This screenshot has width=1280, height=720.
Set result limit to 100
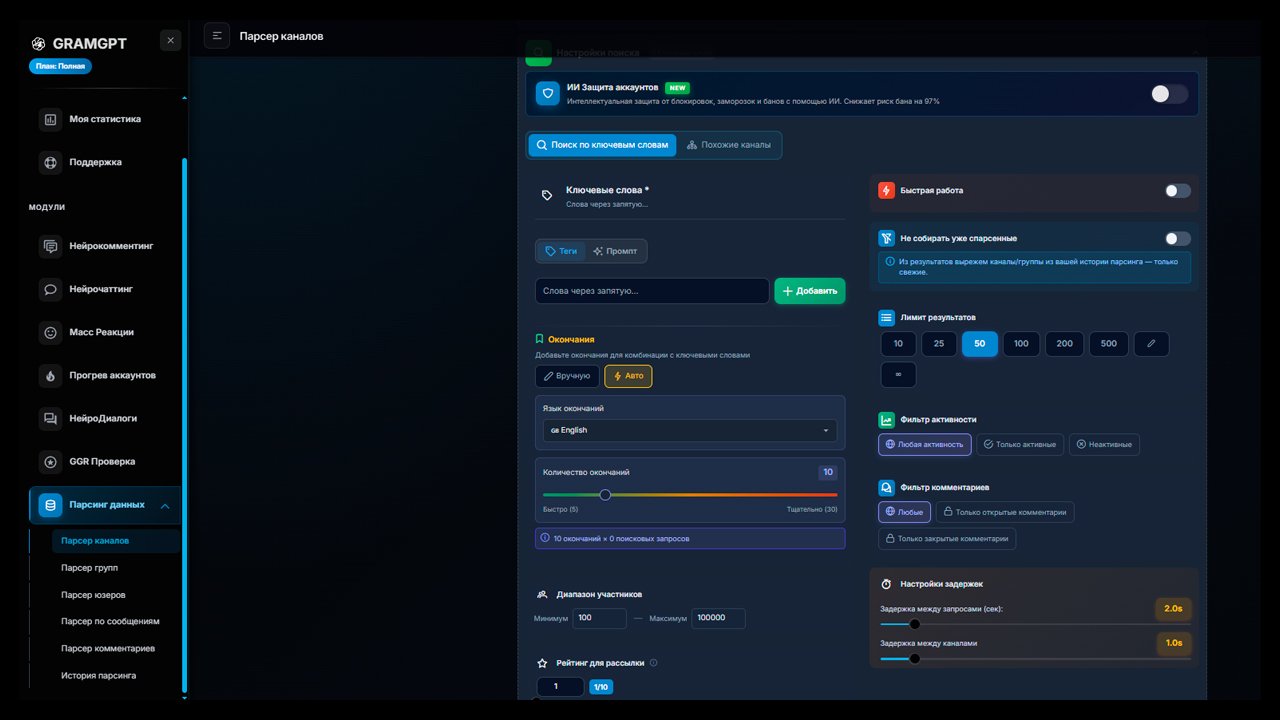click(1021, 344)
